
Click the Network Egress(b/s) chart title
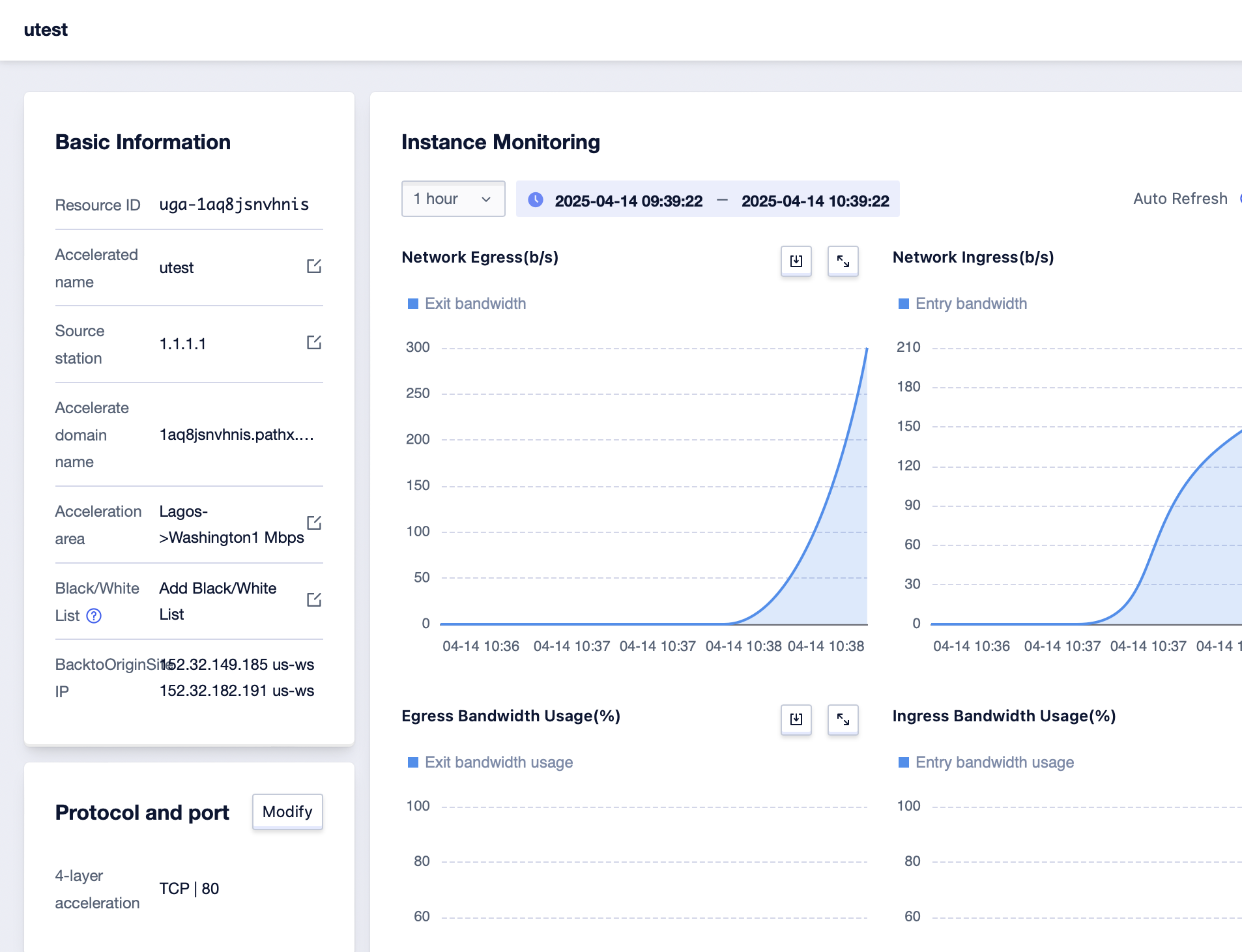(x=480, y=257)
